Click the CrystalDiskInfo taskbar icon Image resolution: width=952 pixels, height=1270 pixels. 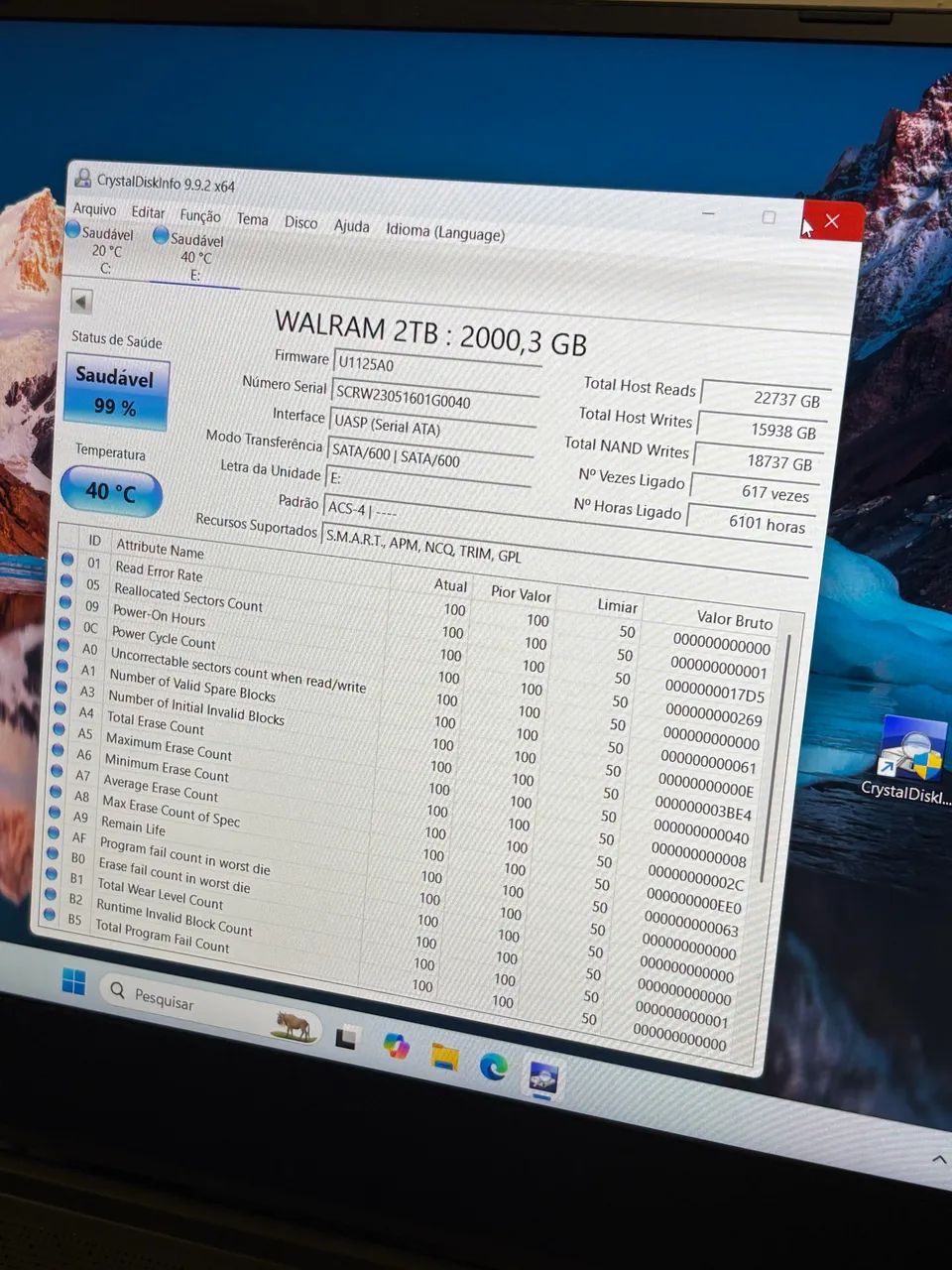542,1078
